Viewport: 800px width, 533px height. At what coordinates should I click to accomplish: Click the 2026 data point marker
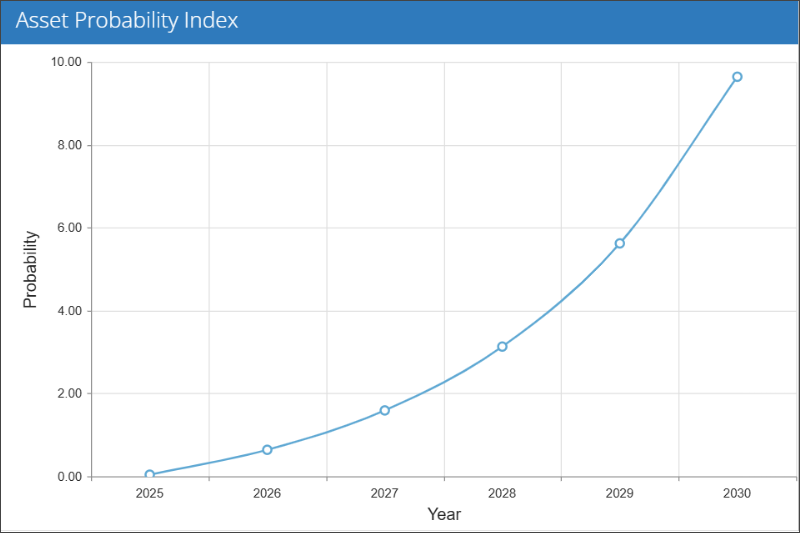267,450
